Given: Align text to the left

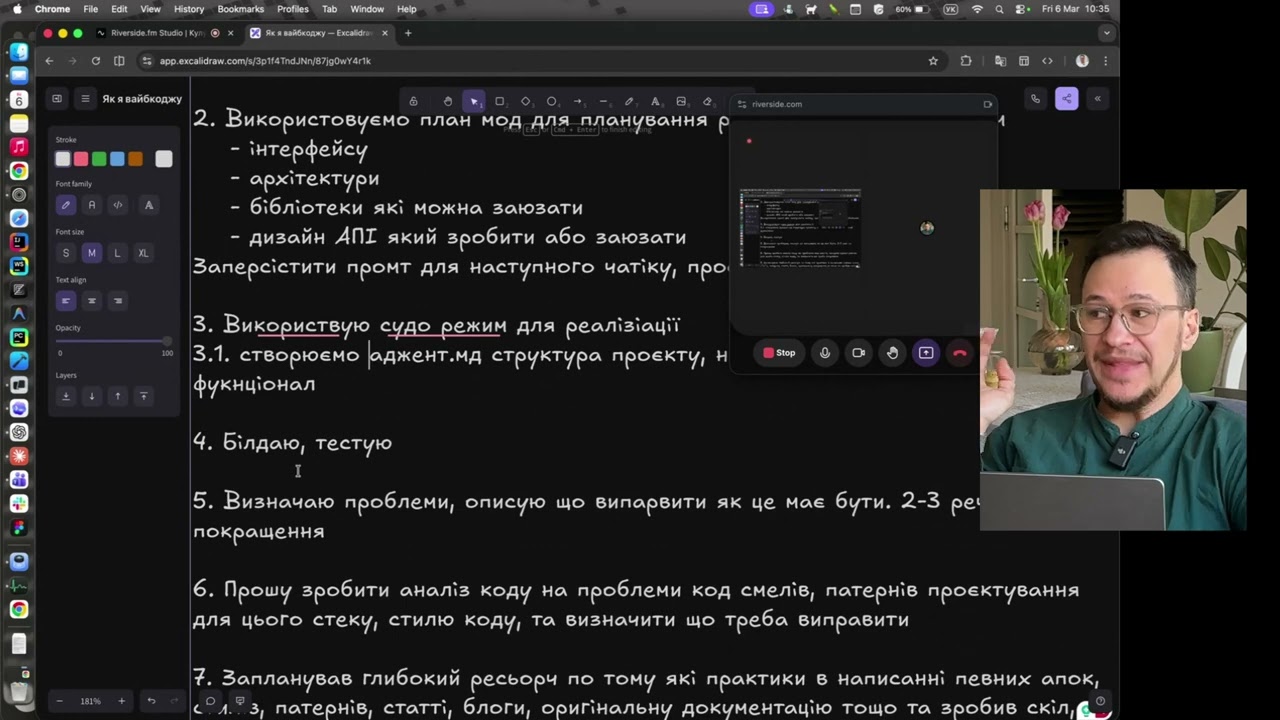Looking at the screenshot, I should (66, 300).
